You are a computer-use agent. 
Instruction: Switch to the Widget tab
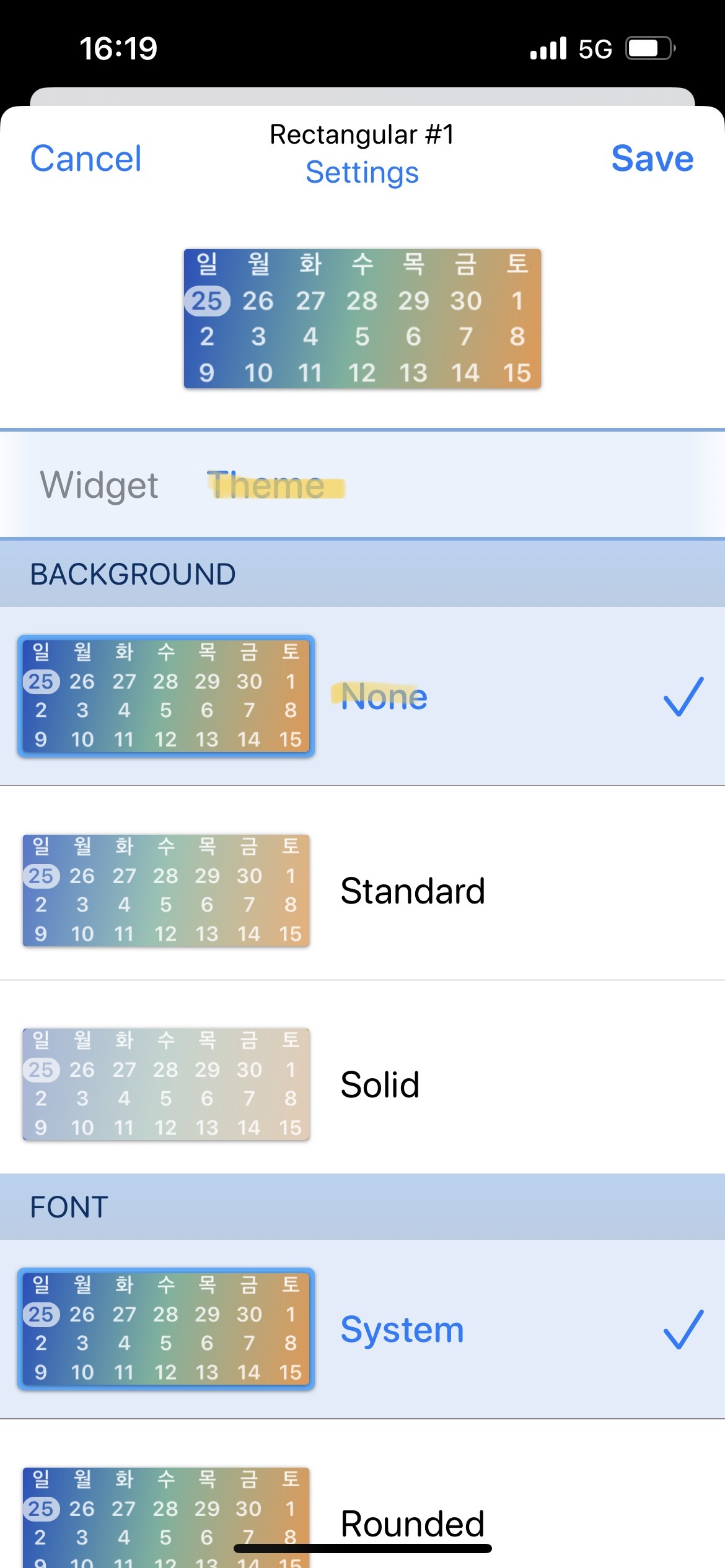[x=99, y=485]
